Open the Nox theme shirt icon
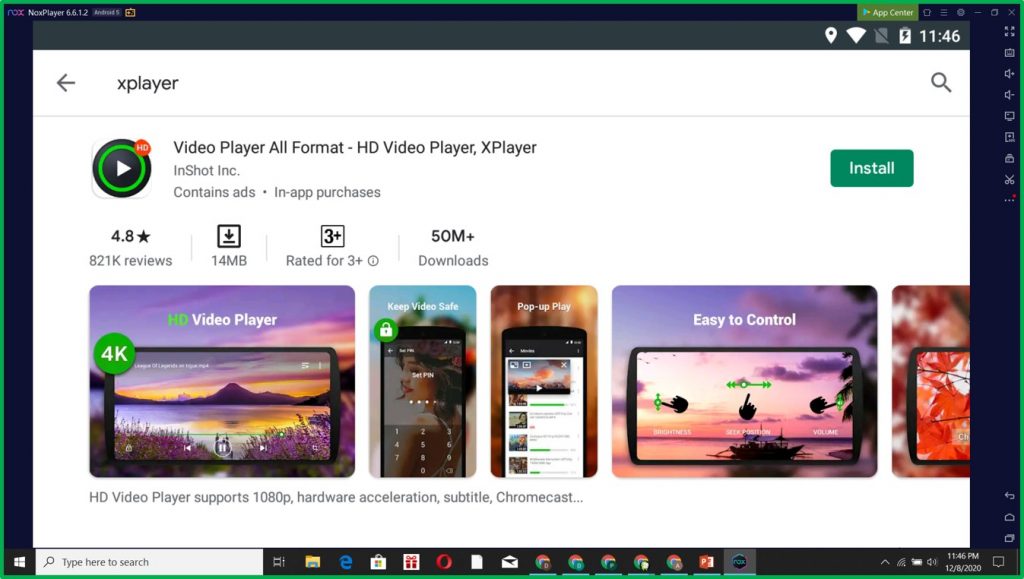 [x=927, y=12]
